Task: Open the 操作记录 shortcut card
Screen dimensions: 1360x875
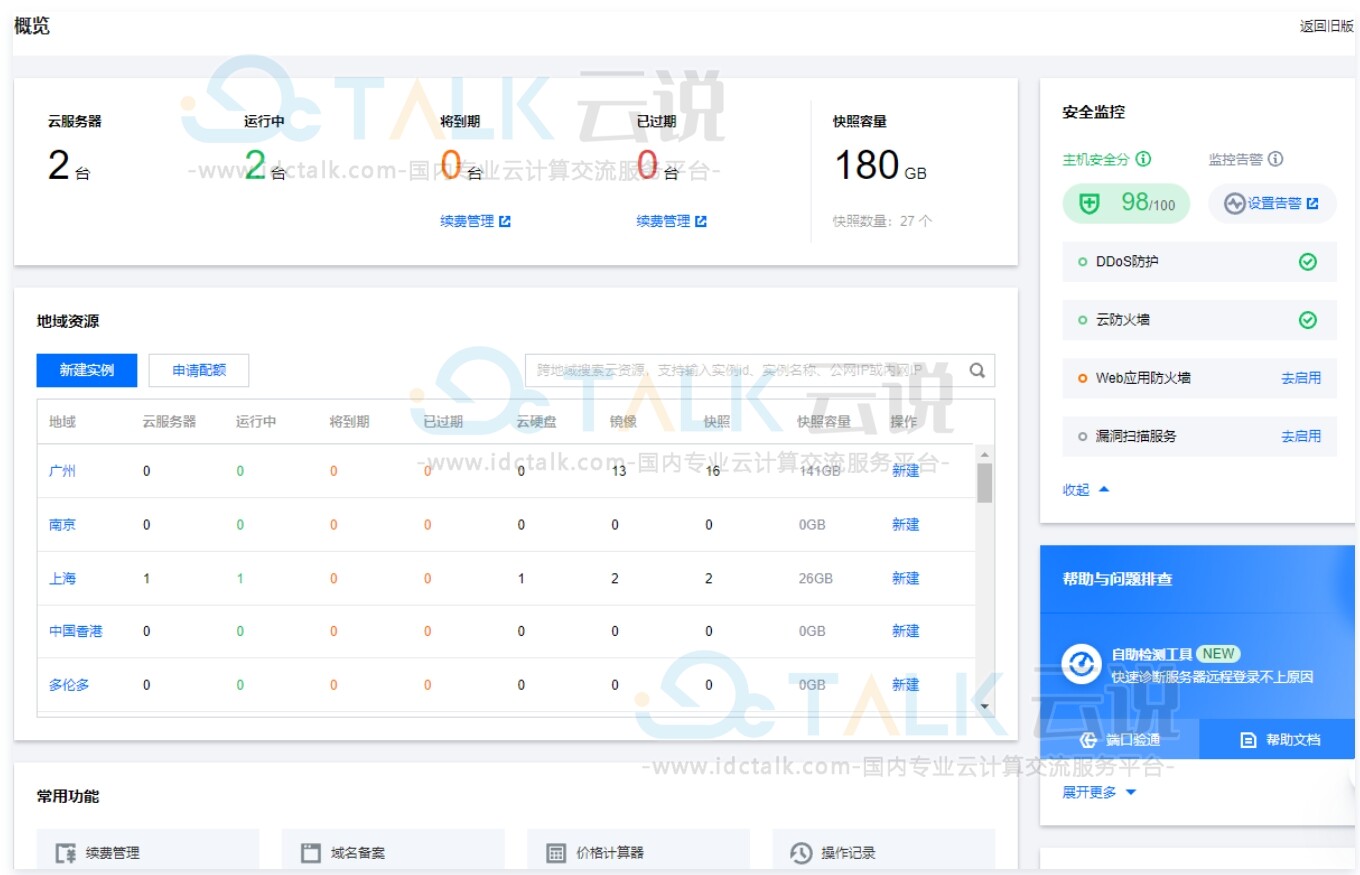Action: pos(883,851)
